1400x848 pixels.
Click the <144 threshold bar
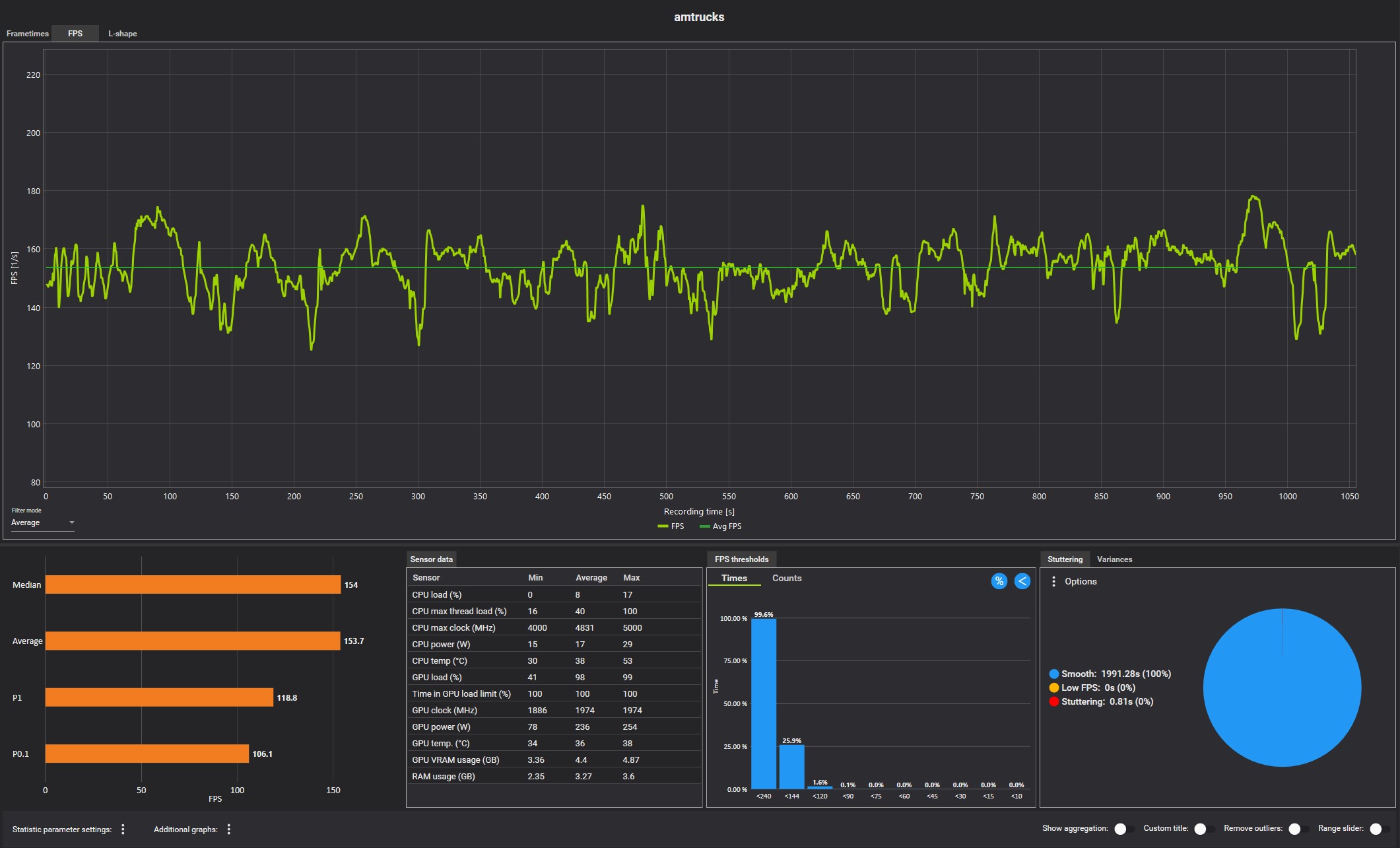point(791,766)
